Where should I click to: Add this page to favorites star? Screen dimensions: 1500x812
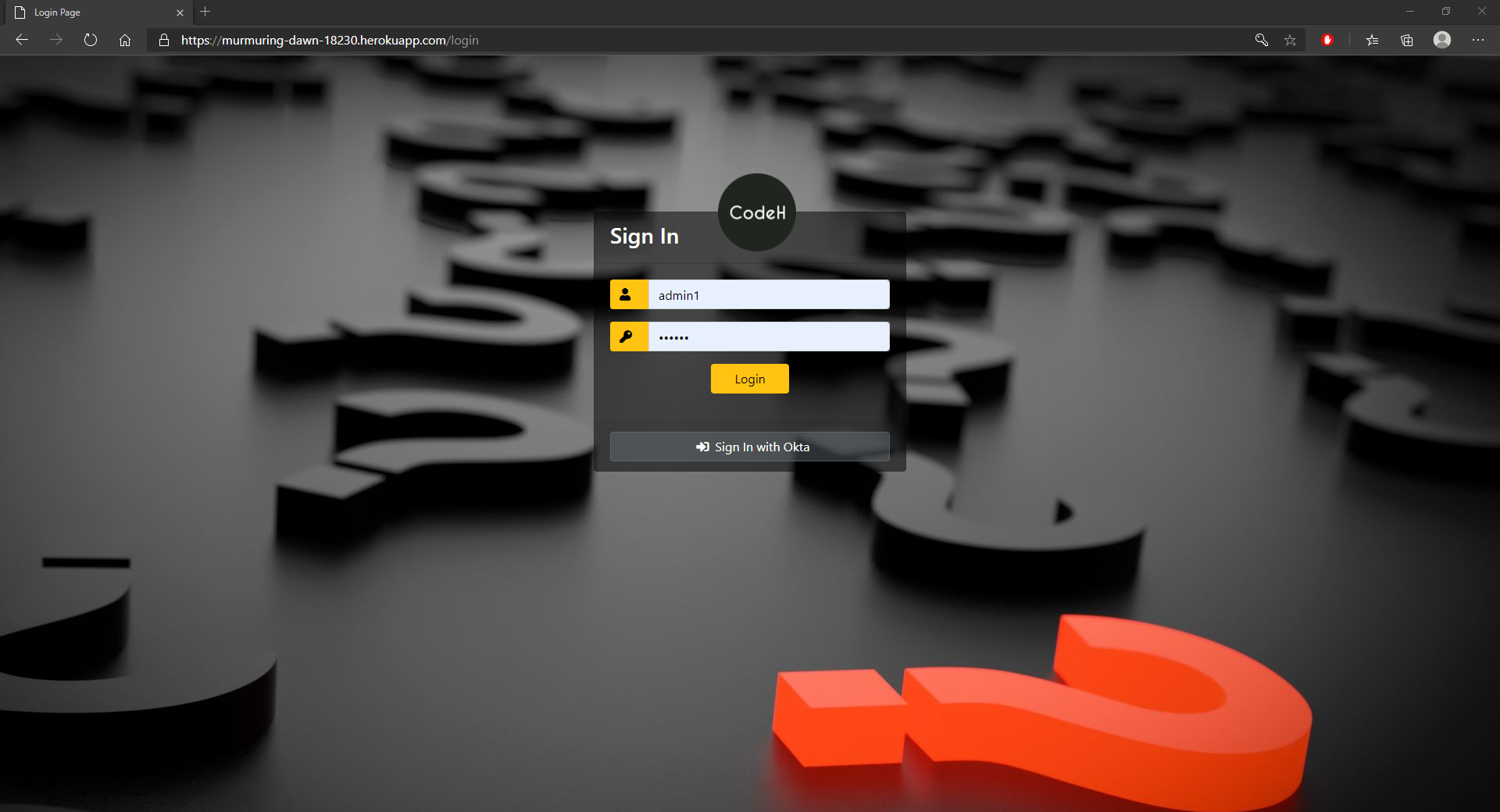(x=1290, y=40)
